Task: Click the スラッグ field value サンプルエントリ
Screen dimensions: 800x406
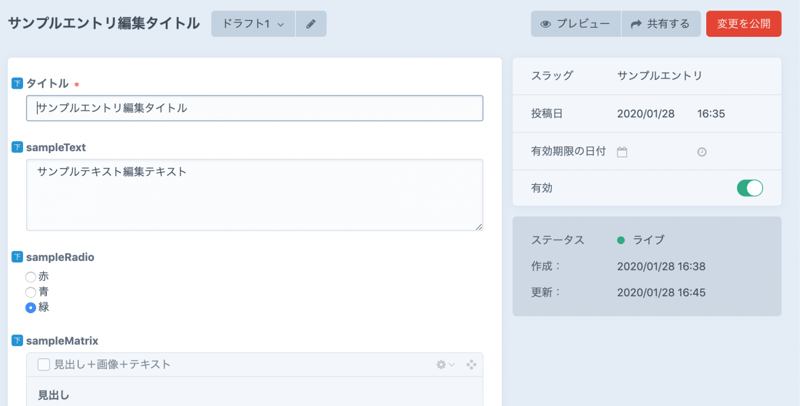Action: click(x=660, y=76)
